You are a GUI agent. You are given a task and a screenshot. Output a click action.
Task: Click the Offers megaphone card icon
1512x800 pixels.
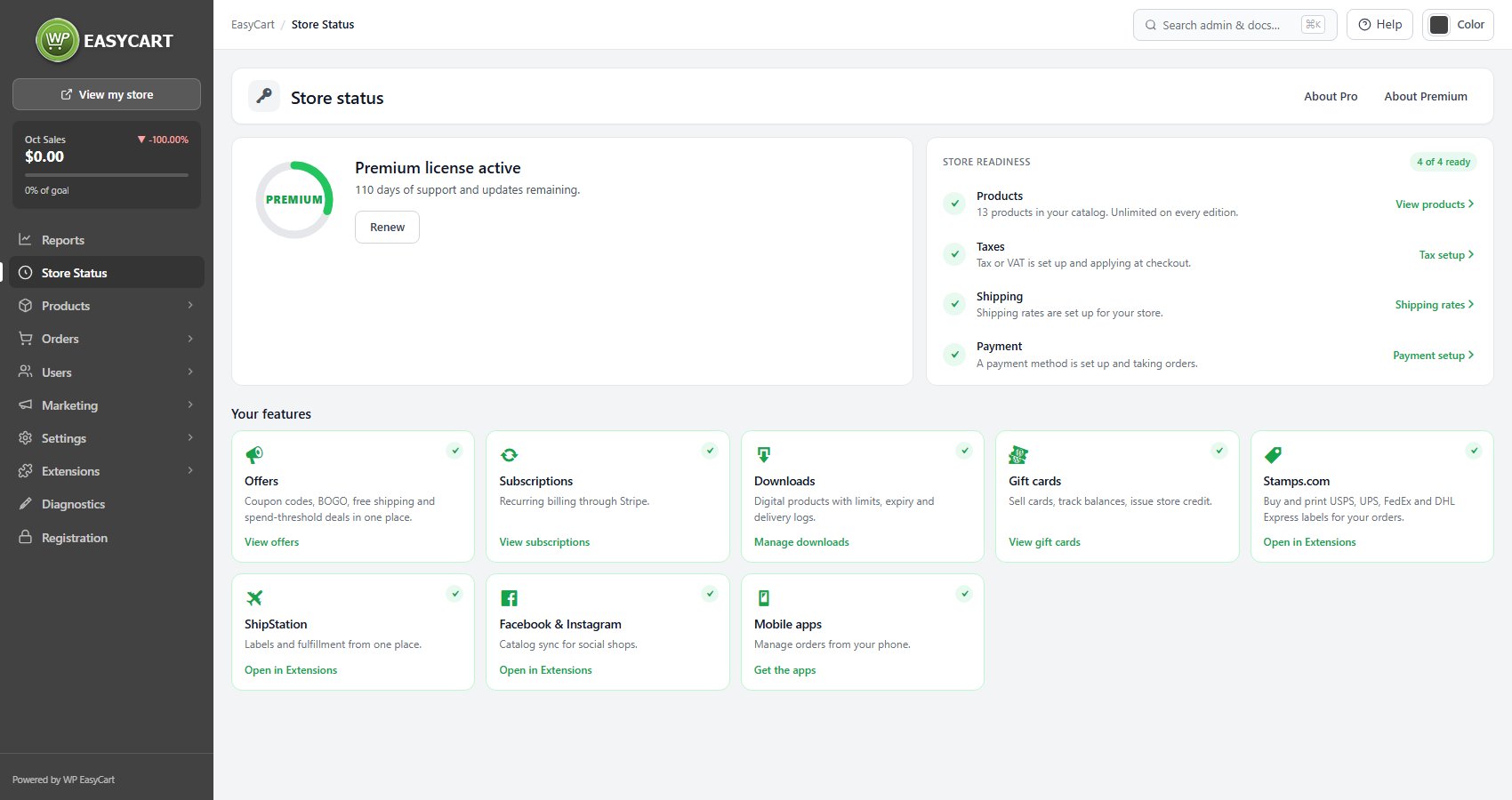254,455
